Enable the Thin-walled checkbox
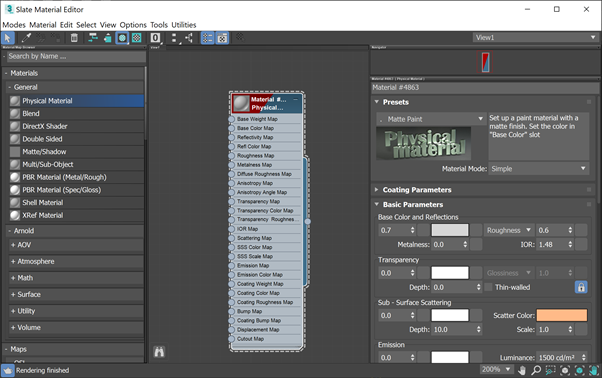 click(488, 287)
